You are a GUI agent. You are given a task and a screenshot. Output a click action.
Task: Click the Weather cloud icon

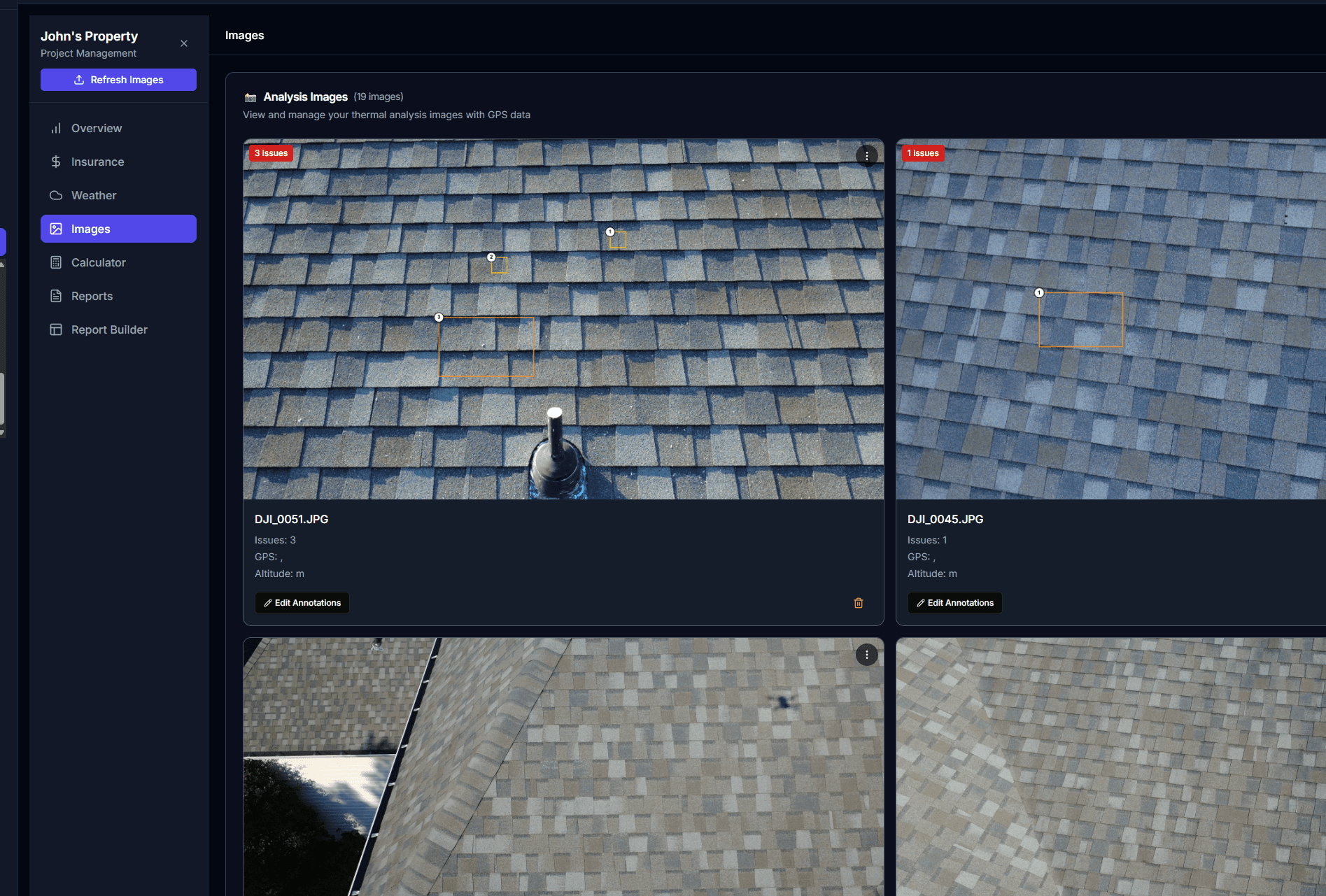(x=56, y=195)
